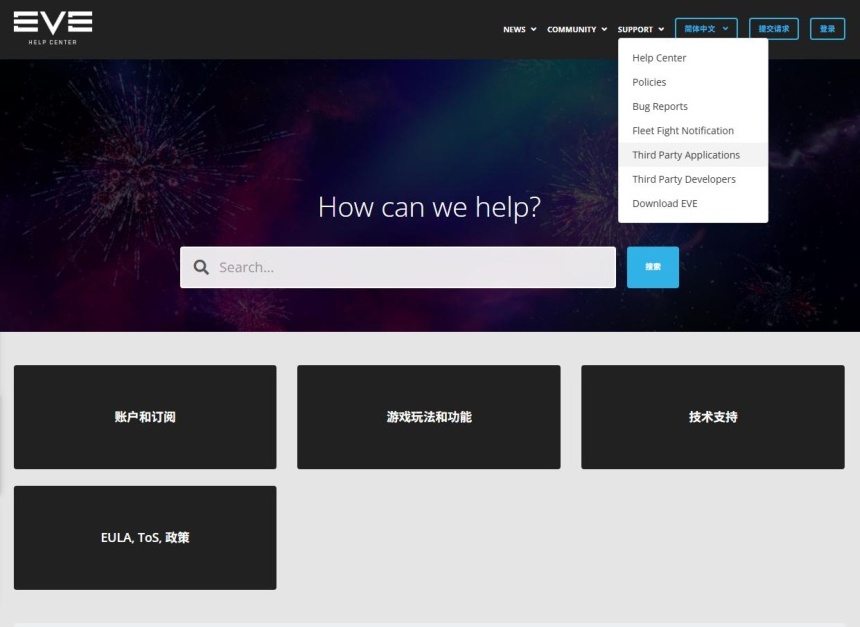The height and width of the screenshot is (627, 860).
Task: Click the EVE Help Center logo
Action: pyautogui.click(x=53, y=27)
